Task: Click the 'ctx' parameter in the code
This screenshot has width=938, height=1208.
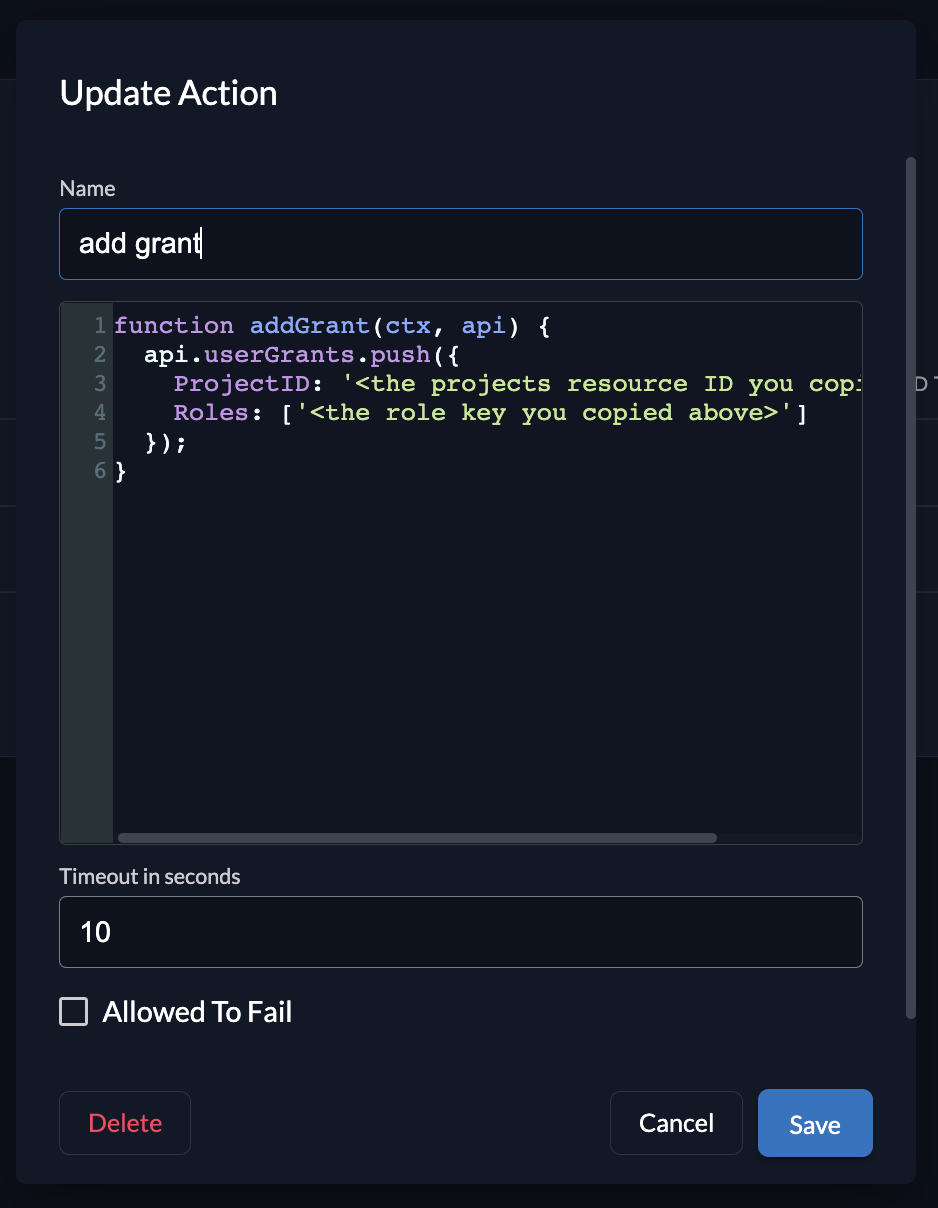Action: click(x=409, y=326)
